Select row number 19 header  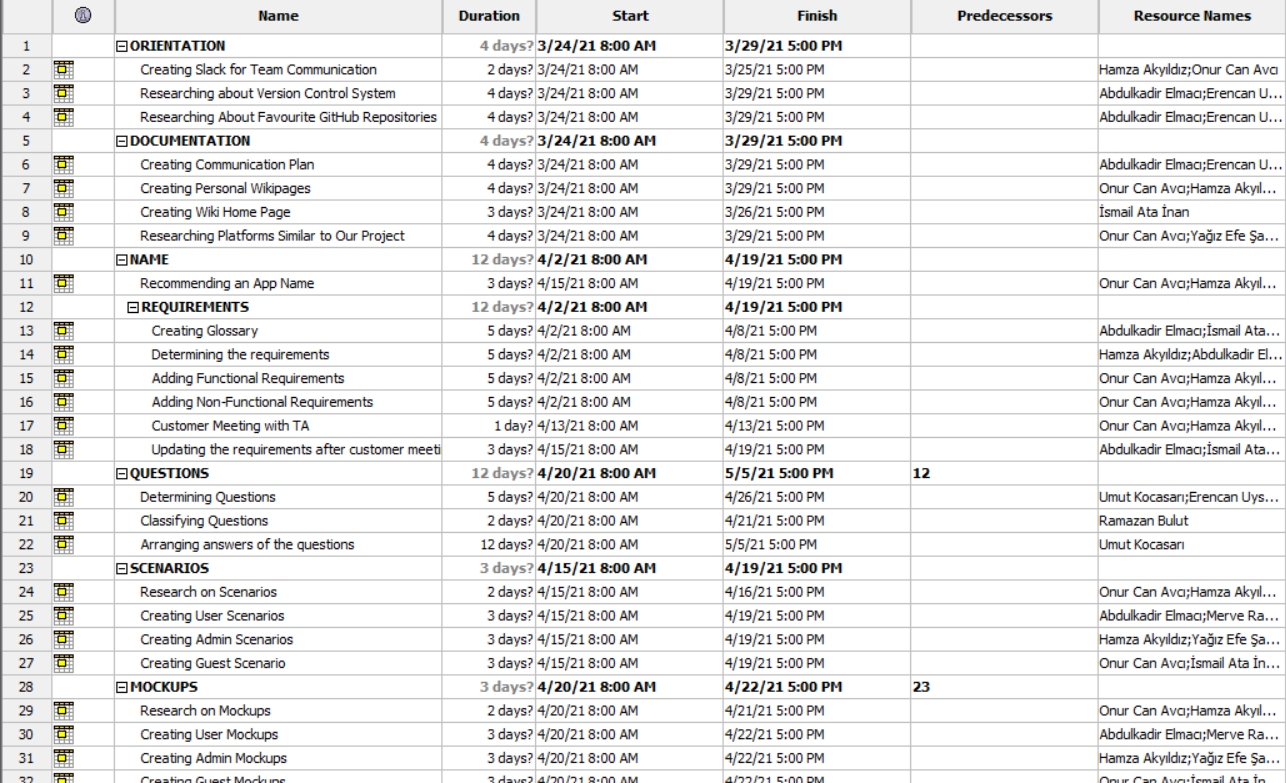click(x=25, y=473)
